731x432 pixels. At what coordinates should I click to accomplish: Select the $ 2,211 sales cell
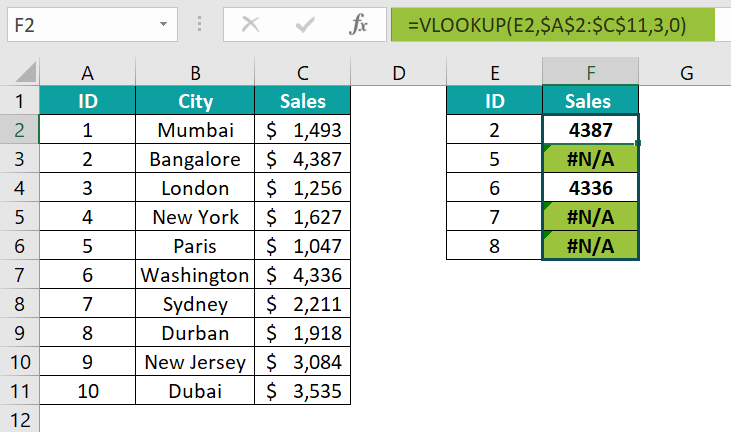(303, 303)
